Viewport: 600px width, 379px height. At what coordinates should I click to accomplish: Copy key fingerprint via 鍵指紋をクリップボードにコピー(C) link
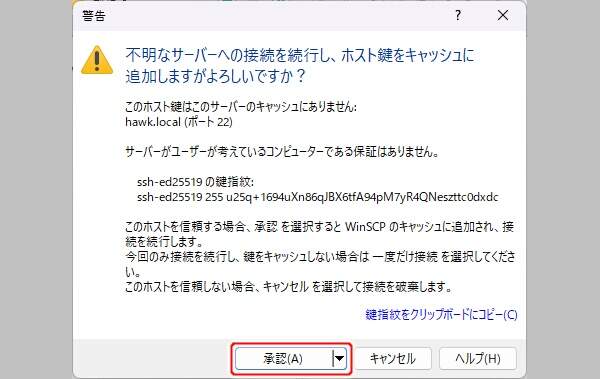(x=441, y=315)
